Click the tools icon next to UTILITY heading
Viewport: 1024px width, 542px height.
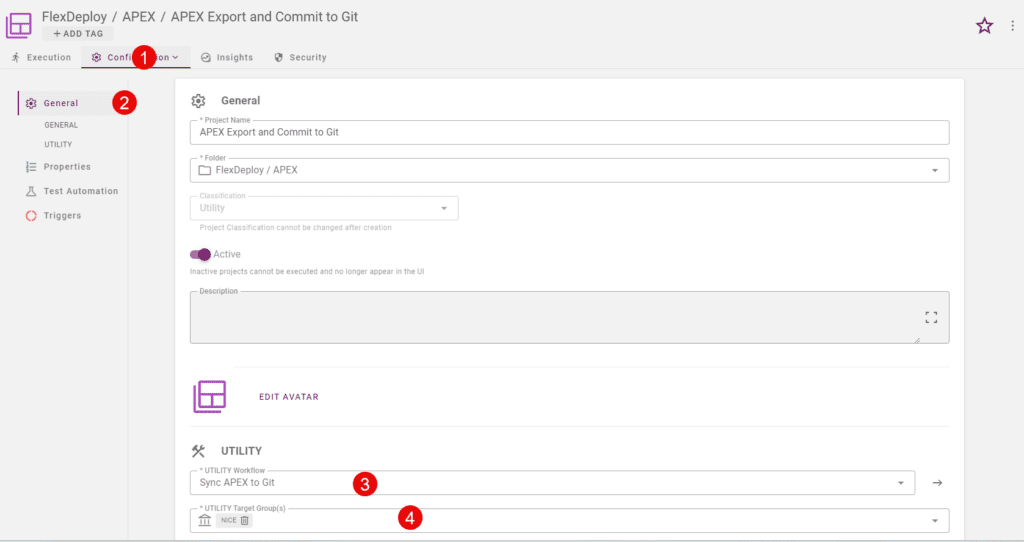(198, 451)
